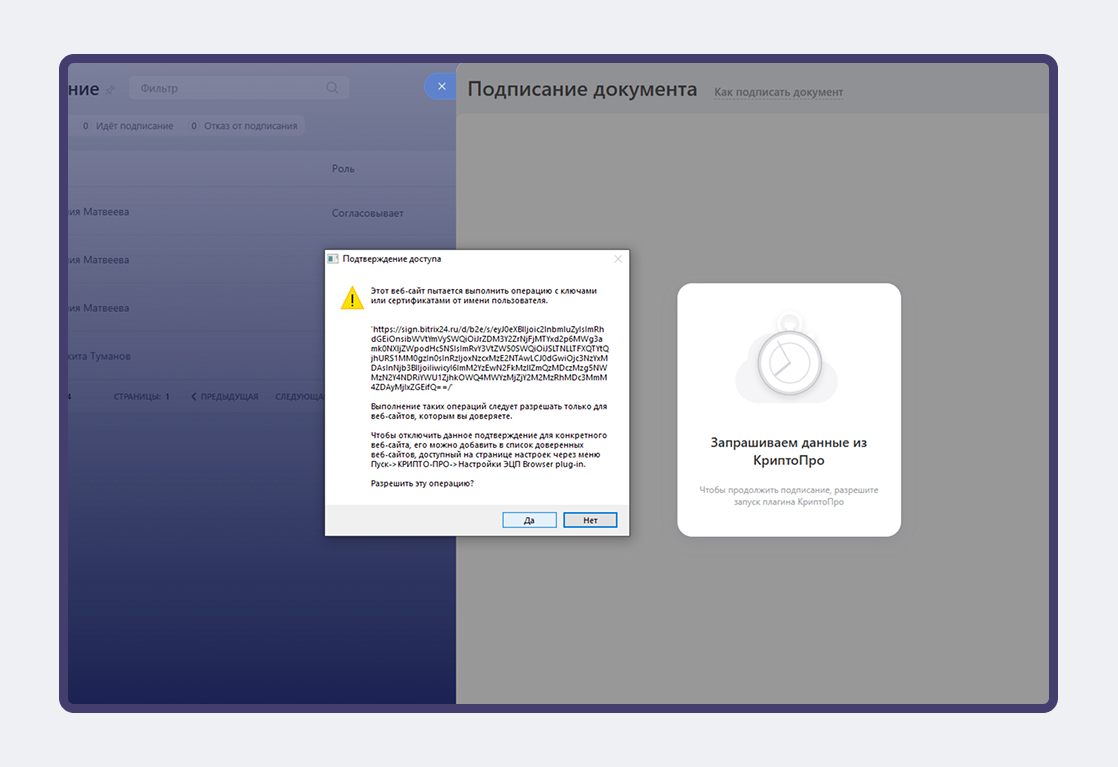The image size is (1118, 767).
Task: Select the Туманов row in the list
Action: [262, 356]
